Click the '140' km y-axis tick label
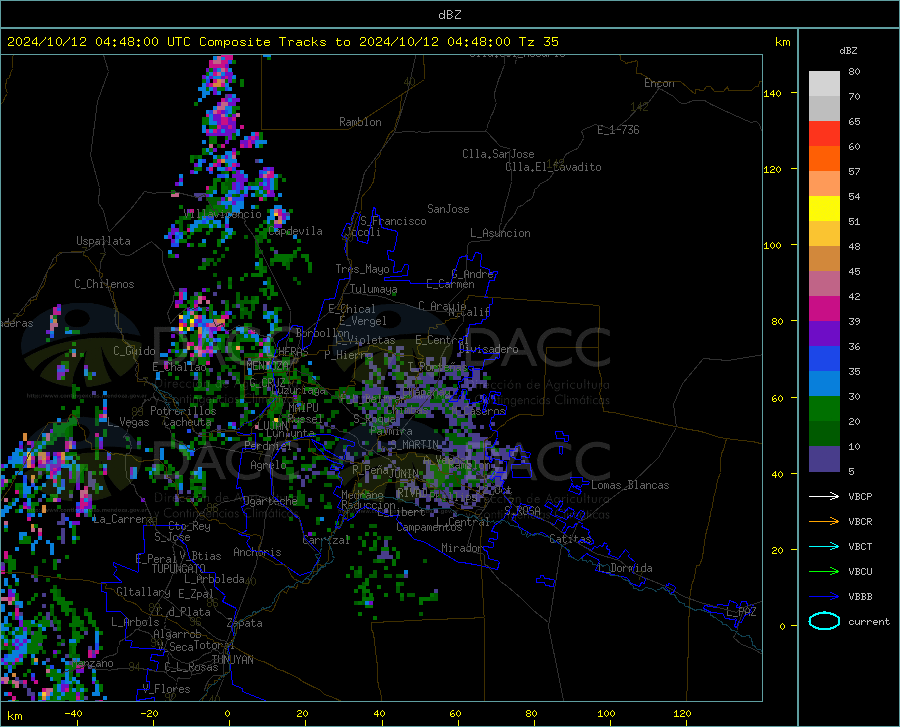The image size is (900, 727). coord(772,93)
